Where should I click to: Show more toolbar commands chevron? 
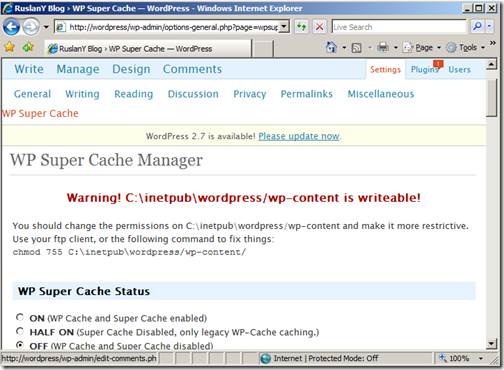[x=492, y=43]
